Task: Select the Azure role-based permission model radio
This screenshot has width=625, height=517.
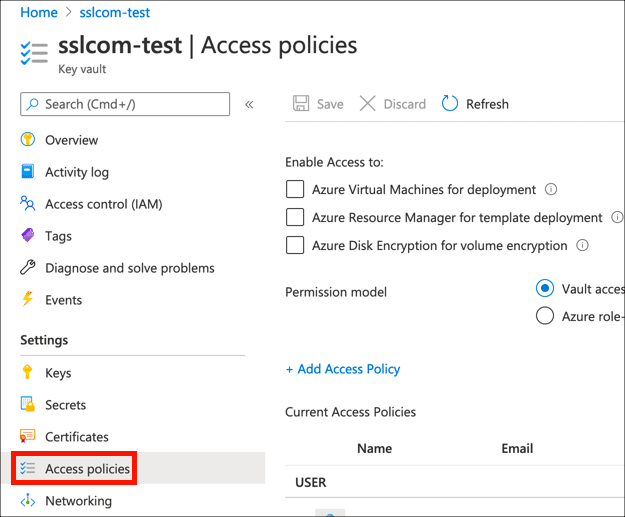Action: (545, 316)
